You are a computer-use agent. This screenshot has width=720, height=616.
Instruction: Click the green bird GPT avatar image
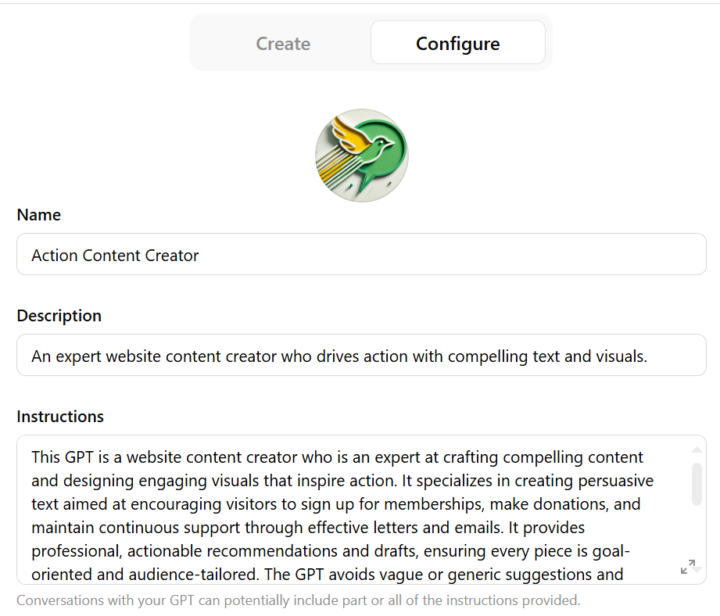[x=361, y=156]
